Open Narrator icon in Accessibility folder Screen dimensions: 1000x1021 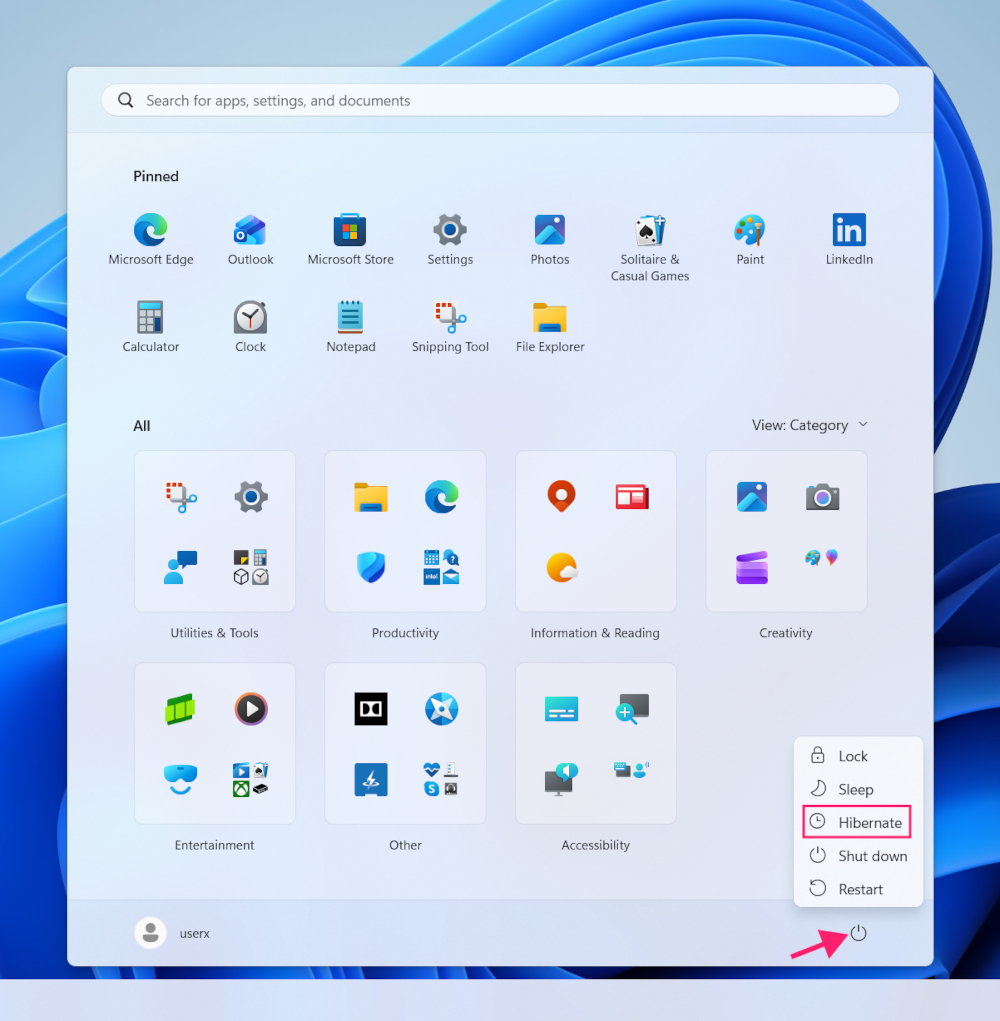tap(561, 779)
